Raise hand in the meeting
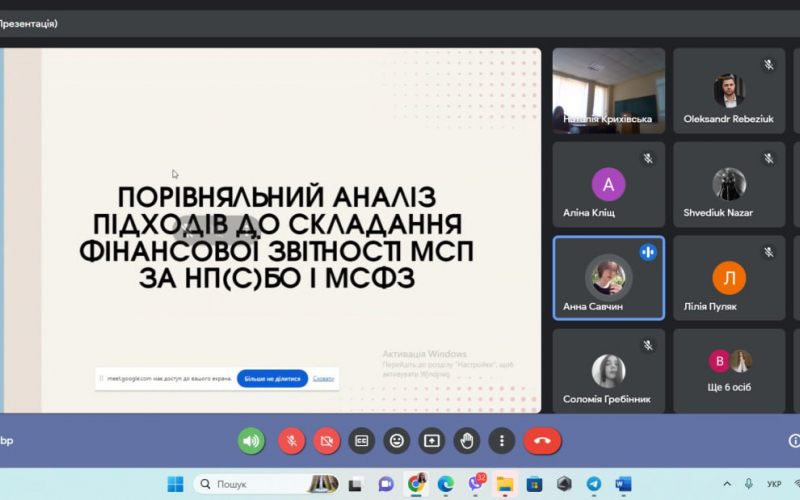This screenshot has height=500, width=800. [466, 440]
